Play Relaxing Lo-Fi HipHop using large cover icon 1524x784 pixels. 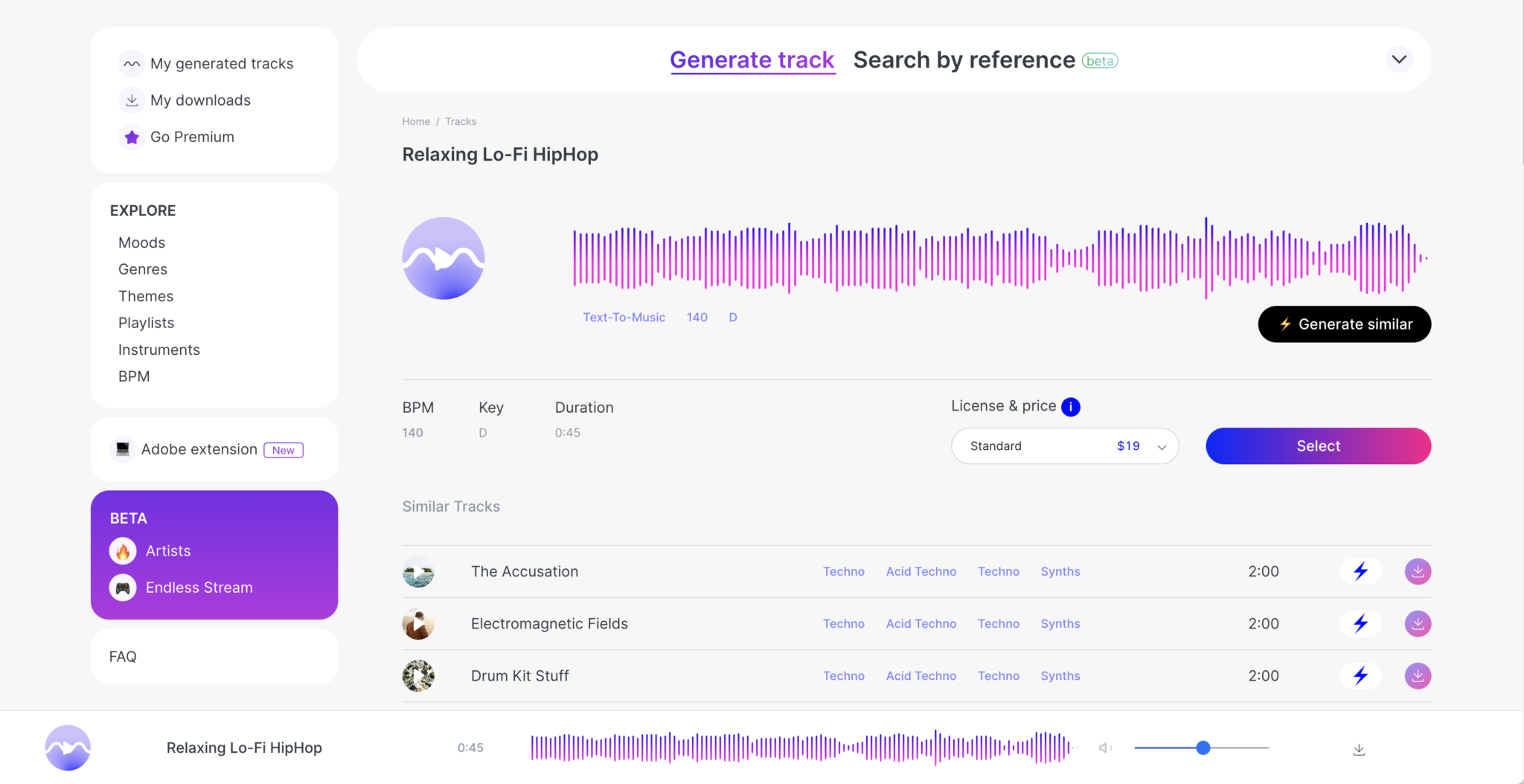(444, 259)
